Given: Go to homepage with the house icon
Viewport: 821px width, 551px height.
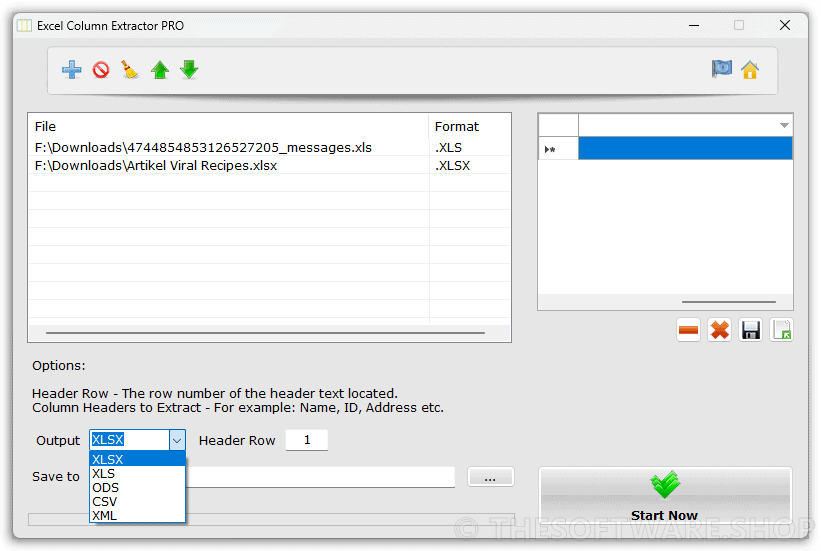Looking at the screenshot, I should point(750,70).
